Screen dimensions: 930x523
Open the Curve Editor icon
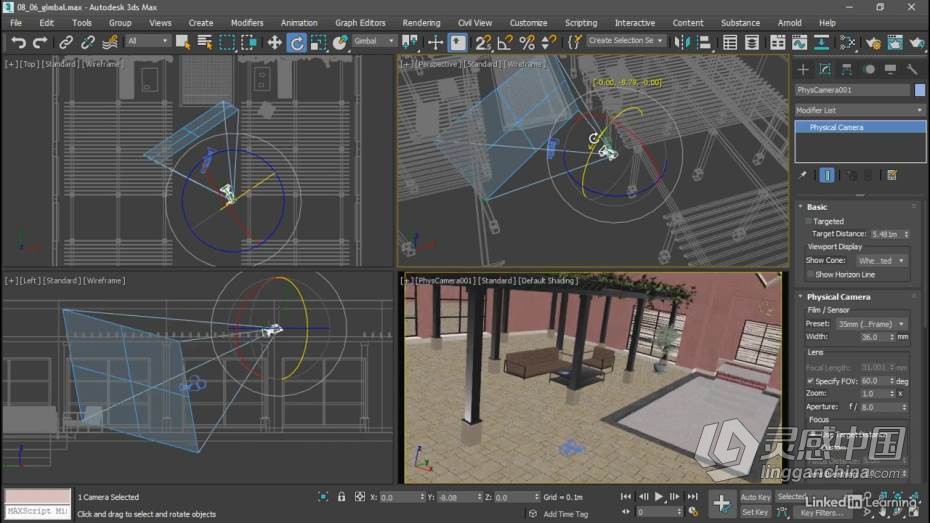(800, 42)
